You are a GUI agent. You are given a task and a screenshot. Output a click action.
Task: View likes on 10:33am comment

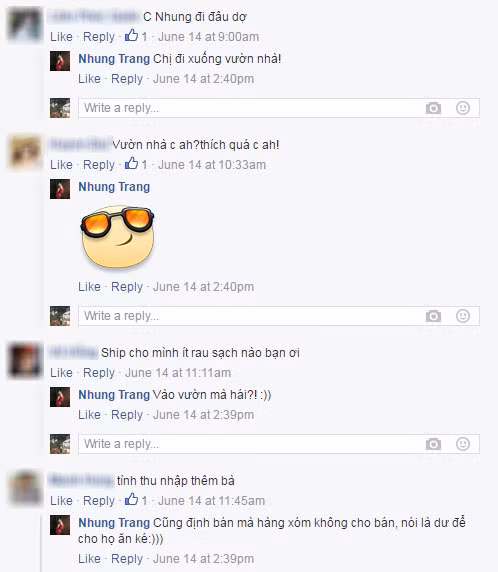[x=136, y=164]
